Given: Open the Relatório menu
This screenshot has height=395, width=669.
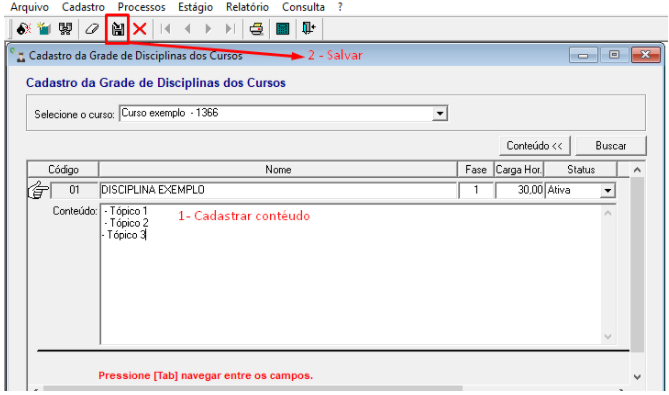Looking at the screenshot, I should click(x=247, y=7).
